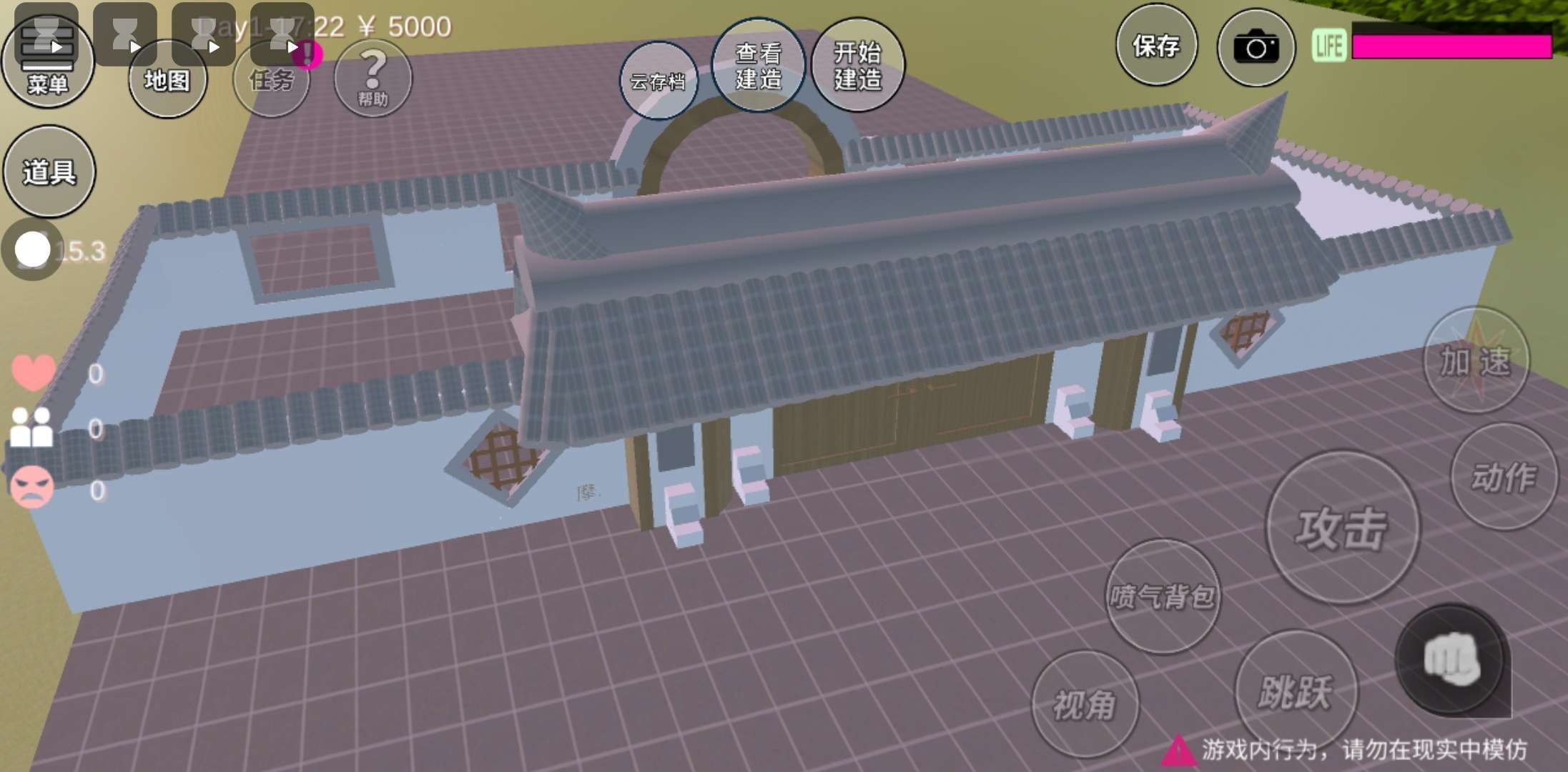Screen dimensions: 1568x772
Task: Save game with 保存 button
Action: coord(1156,46)
